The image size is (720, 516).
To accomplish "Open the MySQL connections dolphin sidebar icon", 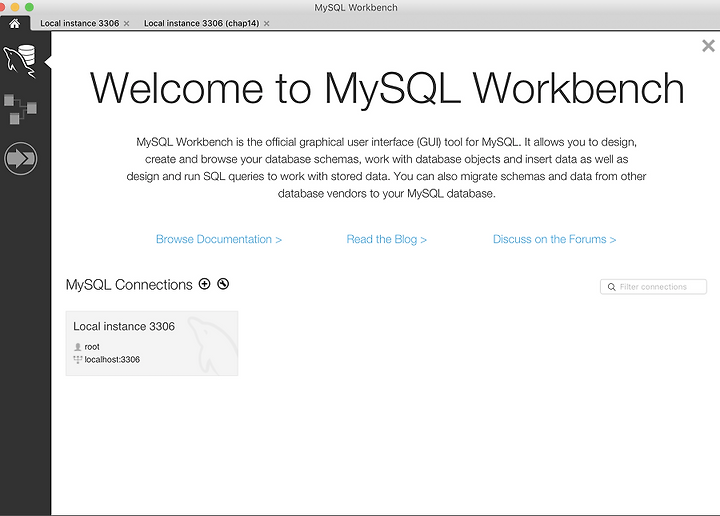I will click(x=20, y=61).
